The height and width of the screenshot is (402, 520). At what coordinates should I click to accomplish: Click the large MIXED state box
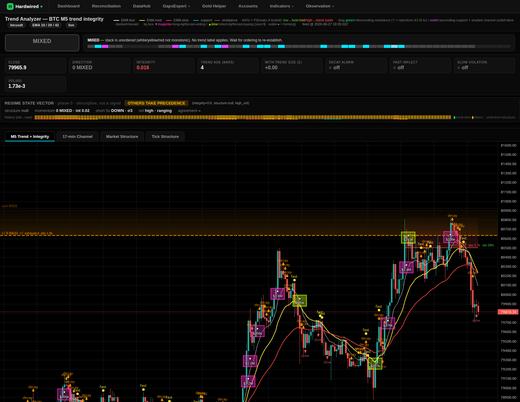(42, 42)
